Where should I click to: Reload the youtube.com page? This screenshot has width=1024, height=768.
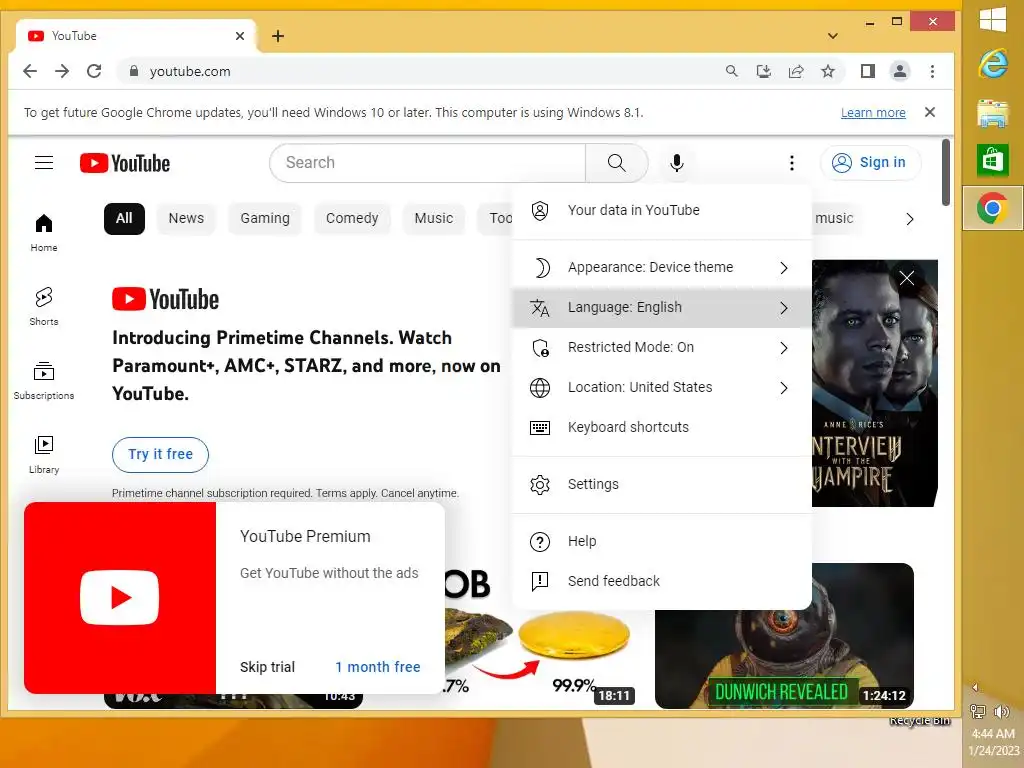[x=94, y=71]
